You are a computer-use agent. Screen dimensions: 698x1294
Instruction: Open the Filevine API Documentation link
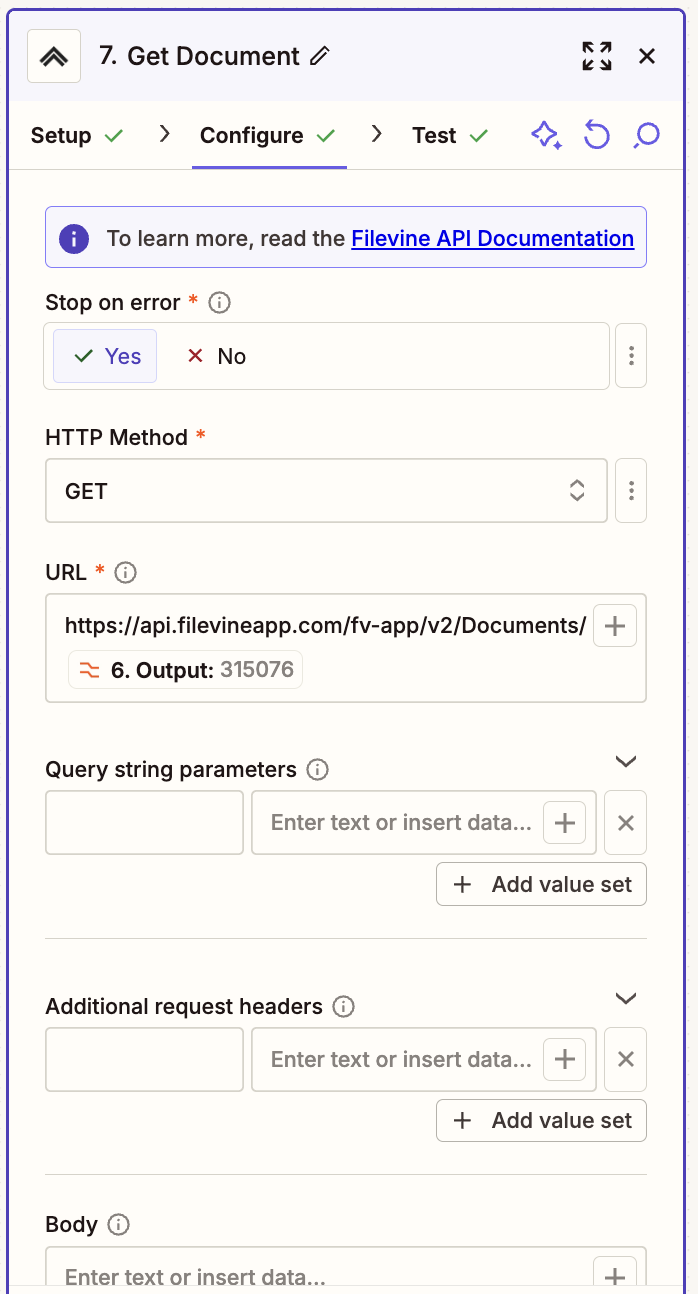(x=492, y=238)
